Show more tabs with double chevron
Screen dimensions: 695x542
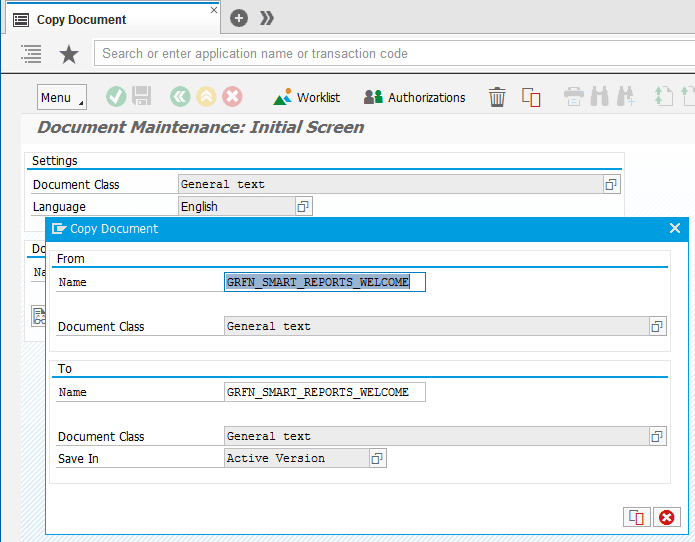(x=266, y=18)
